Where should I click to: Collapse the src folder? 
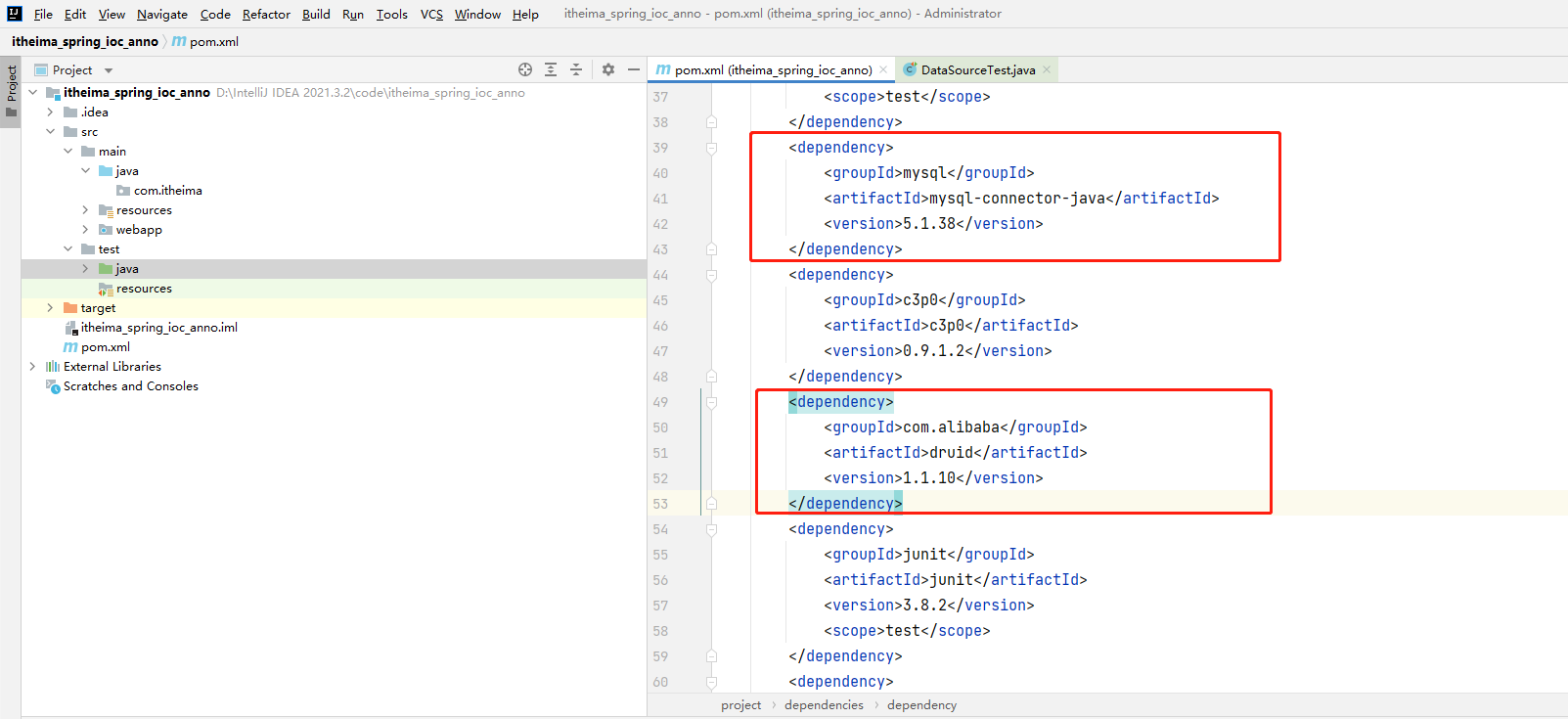51,132
